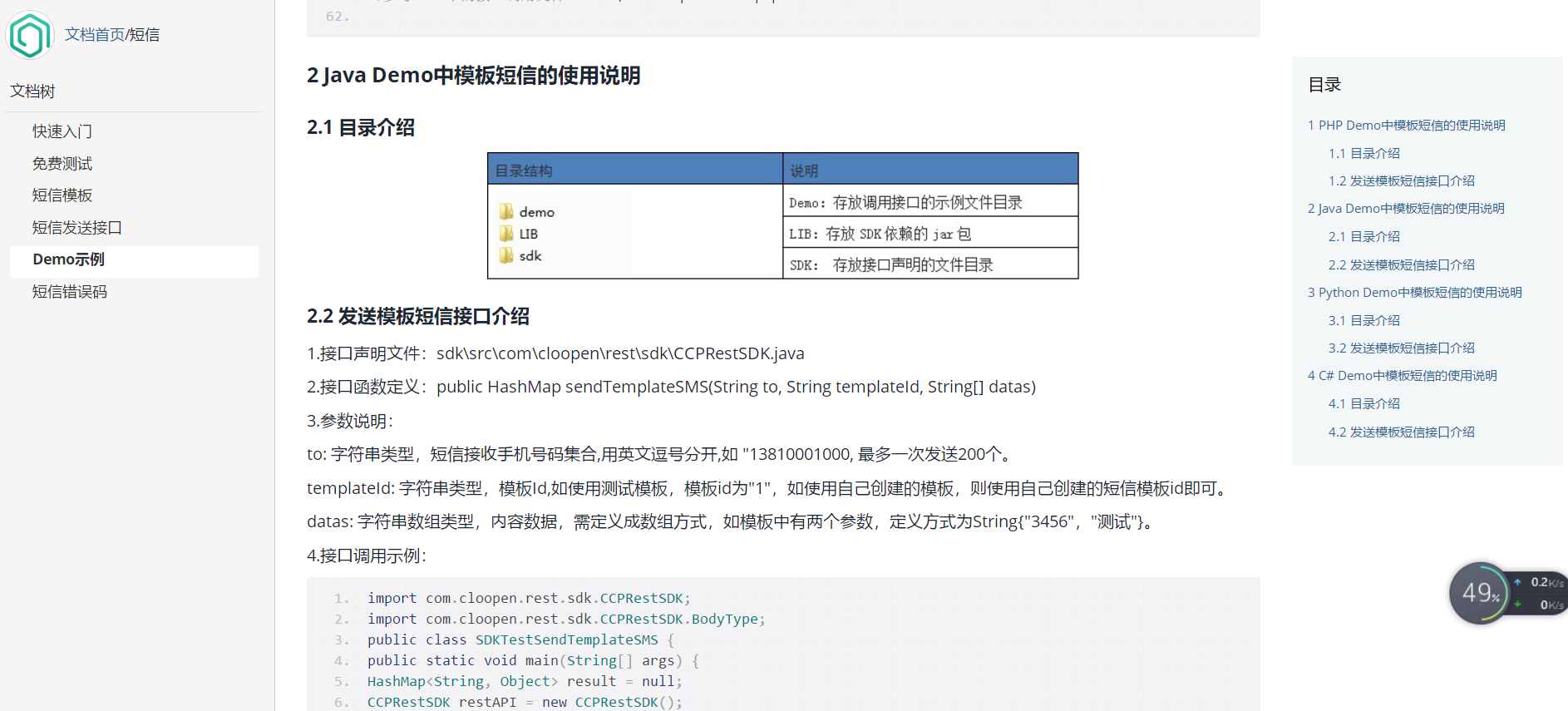This screenshot has height=711, width=1568.
Task: Click the datas parameter description line
Action: coord(732,522)
